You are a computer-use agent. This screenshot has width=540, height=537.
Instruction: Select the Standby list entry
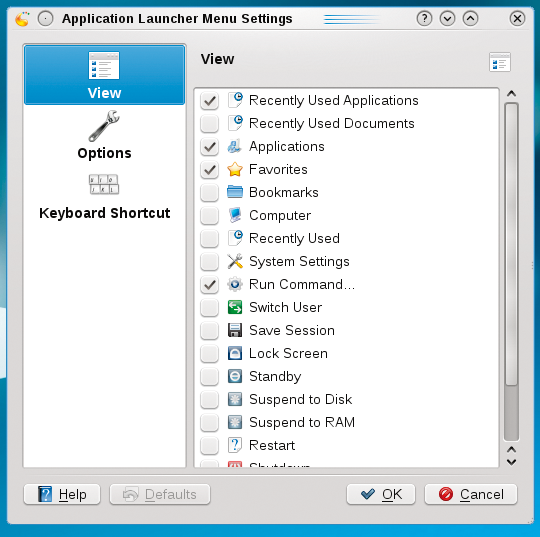pyautogui.click(x=346, y=376)
